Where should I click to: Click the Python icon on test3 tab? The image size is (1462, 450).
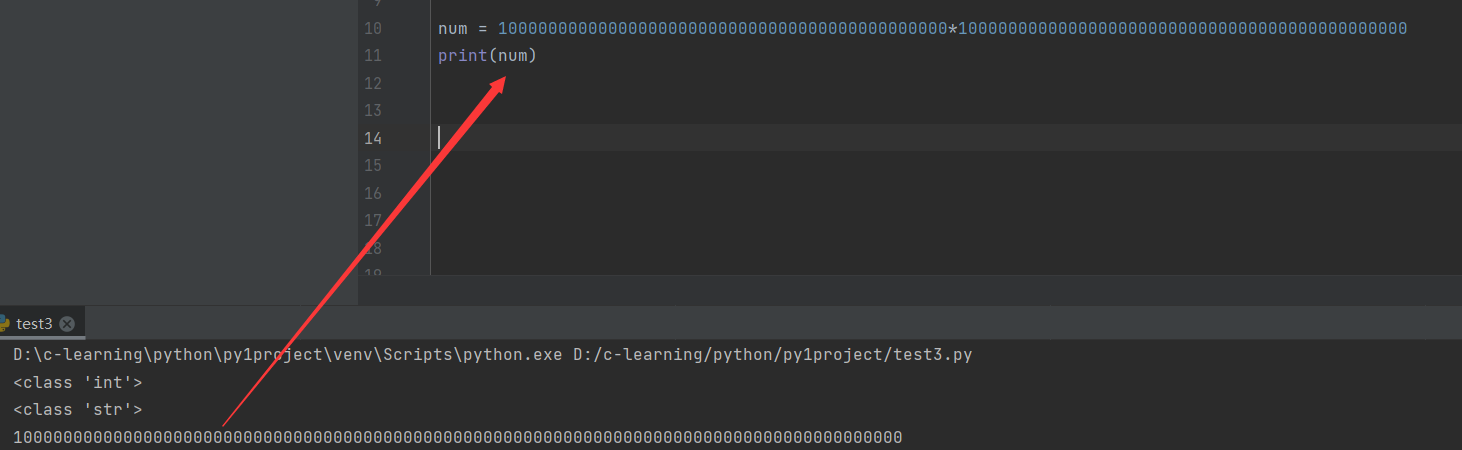[4, 324]
